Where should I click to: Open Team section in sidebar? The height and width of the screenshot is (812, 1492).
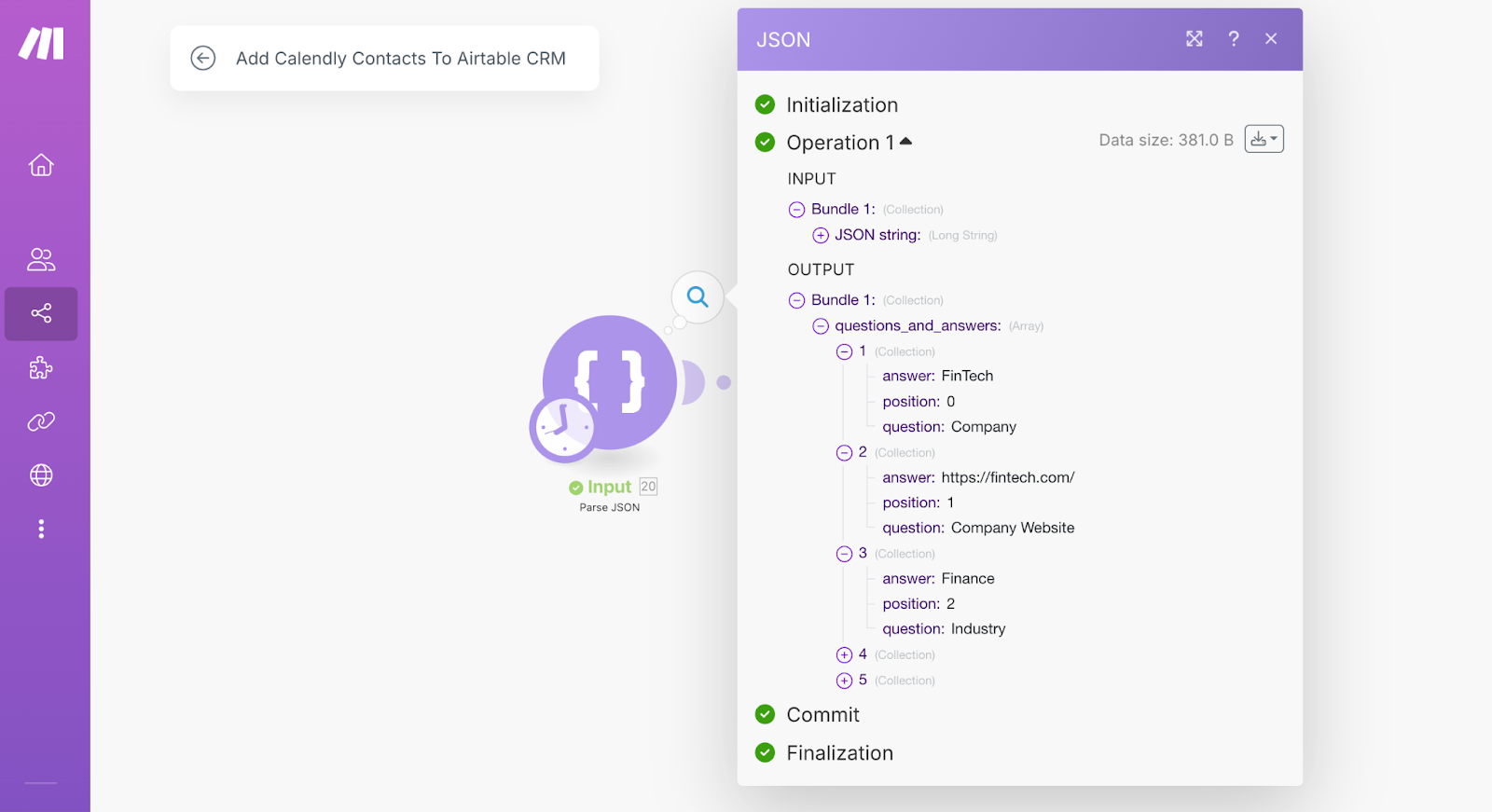(x=41, y=259)
